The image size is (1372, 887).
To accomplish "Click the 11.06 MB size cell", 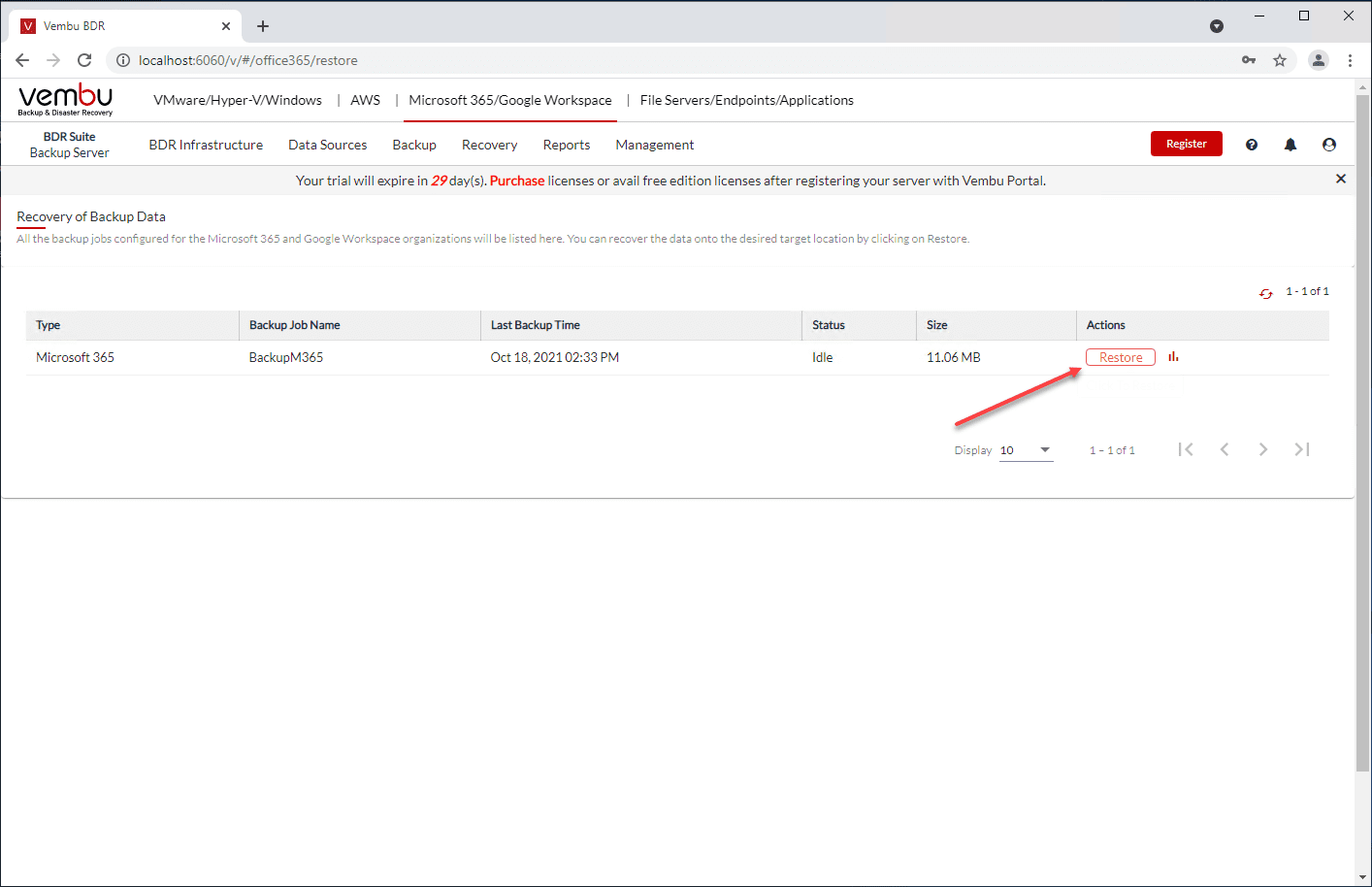I will [x=954, y=357].
